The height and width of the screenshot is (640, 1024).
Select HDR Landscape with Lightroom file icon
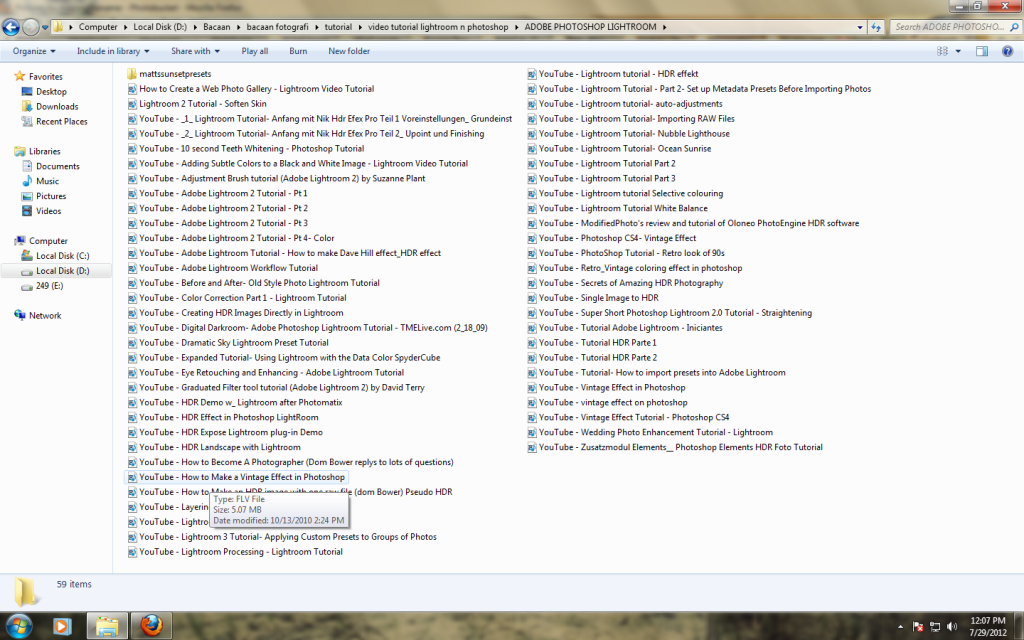132,447
